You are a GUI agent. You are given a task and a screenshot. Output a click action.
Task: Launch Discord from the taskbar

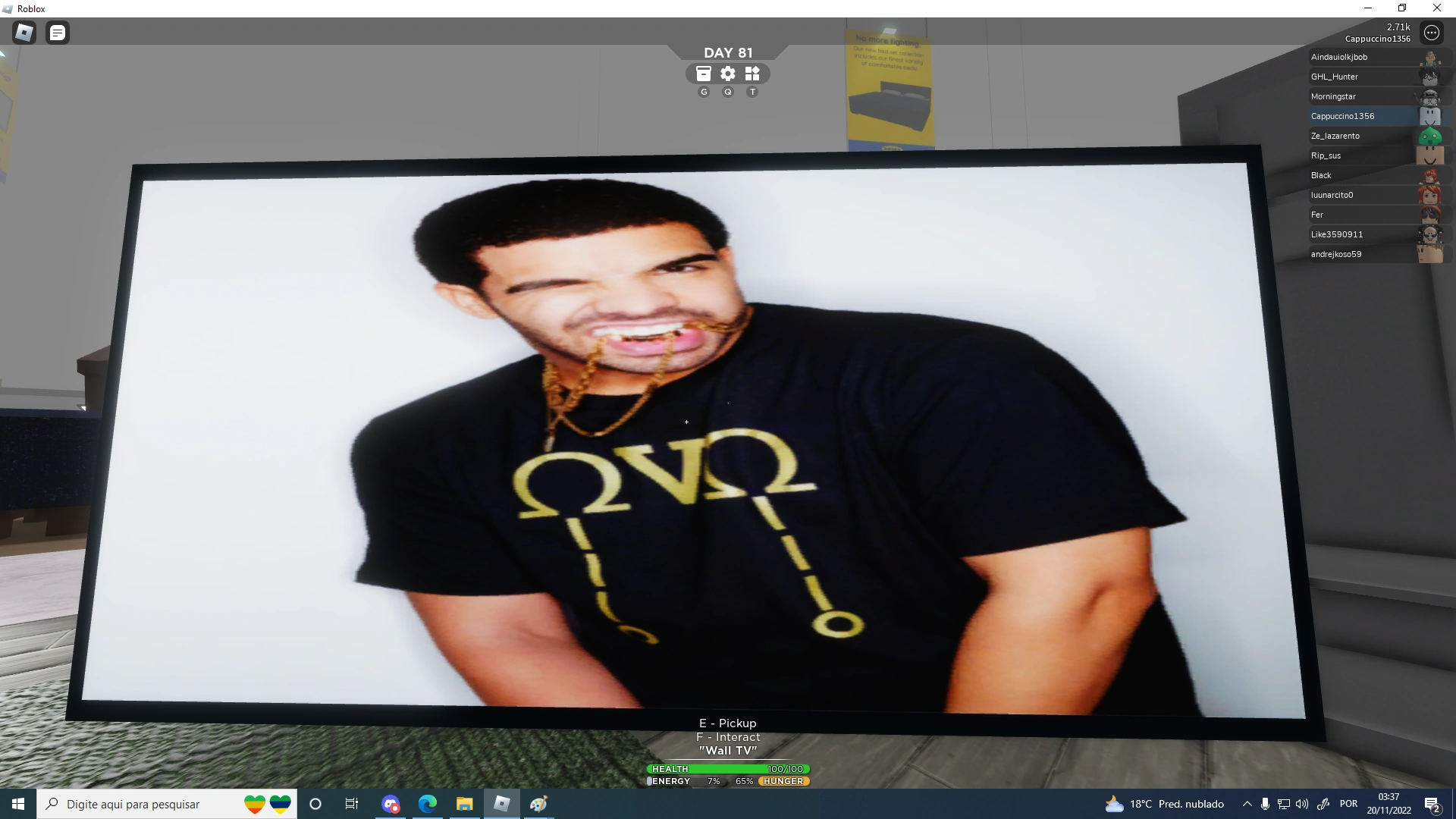(x=391, y=804)
